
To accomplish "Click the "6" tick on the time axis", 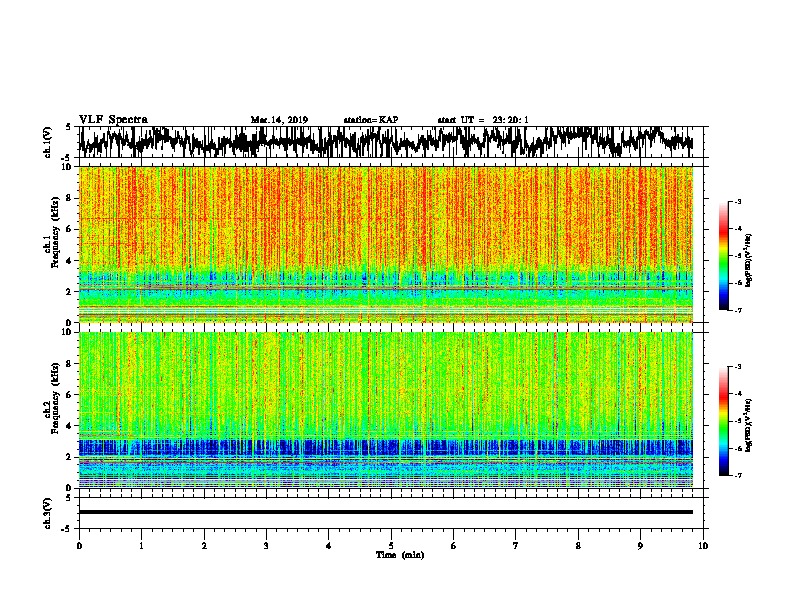I will 454,546.
